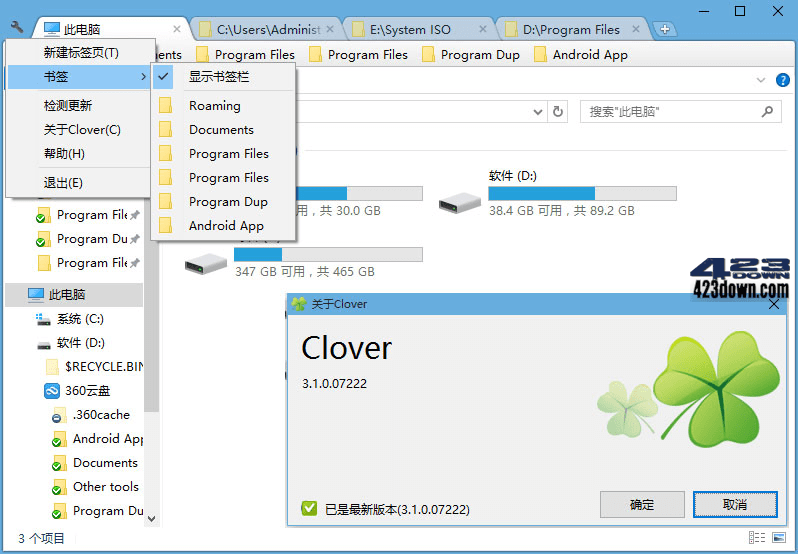Image resolution: width=798 pixels, height=554 pixels.
Task: Switch to the D:\Program Files tab
Action: [x=571, y=30]
